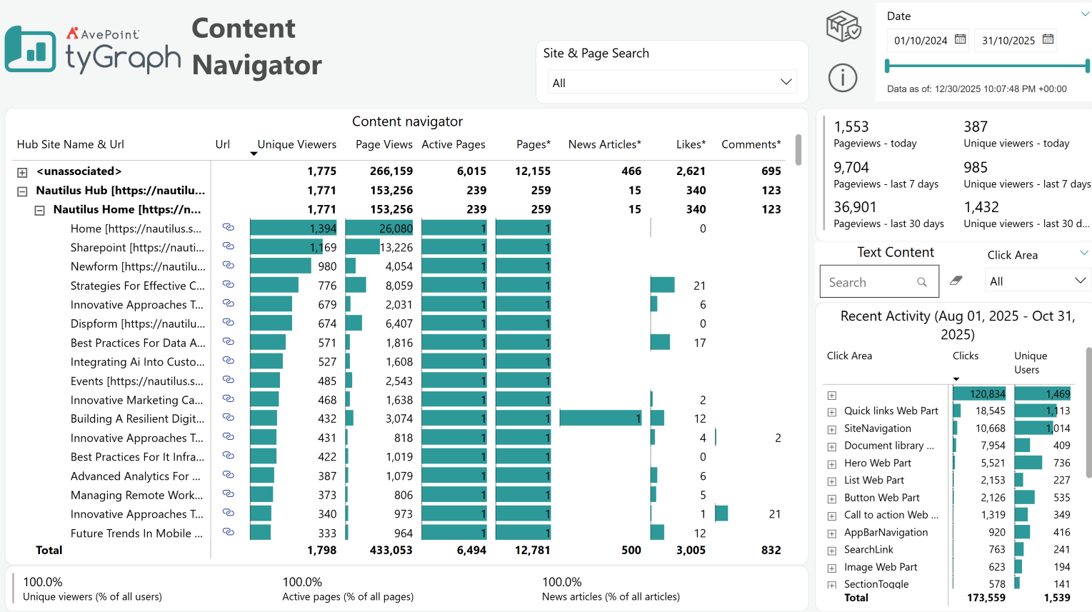Sort by Likes* column header
The width and height of the screenshot is (1092, 612).
pyautogui.click(x=691, y=144)
